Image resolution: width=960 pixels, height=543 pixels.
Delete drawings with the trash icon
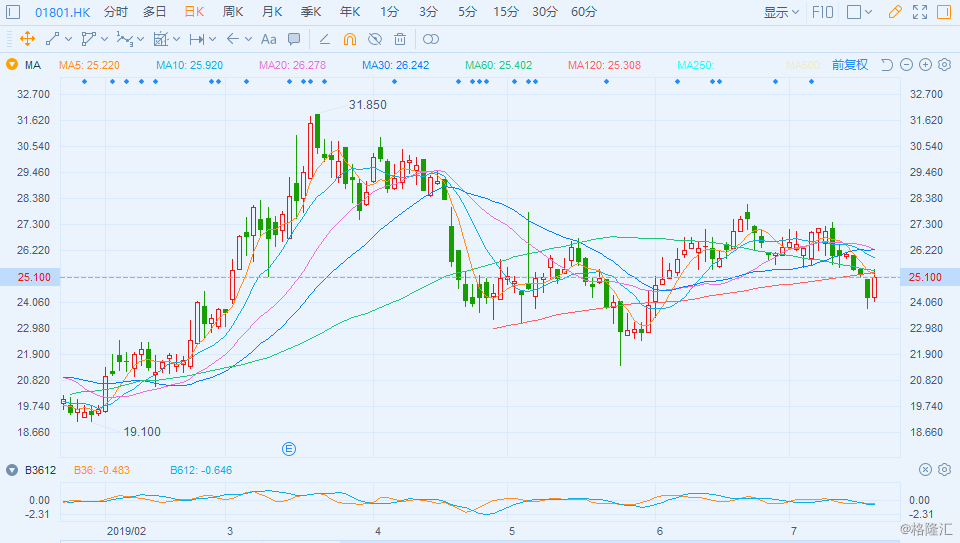point(400,39)
